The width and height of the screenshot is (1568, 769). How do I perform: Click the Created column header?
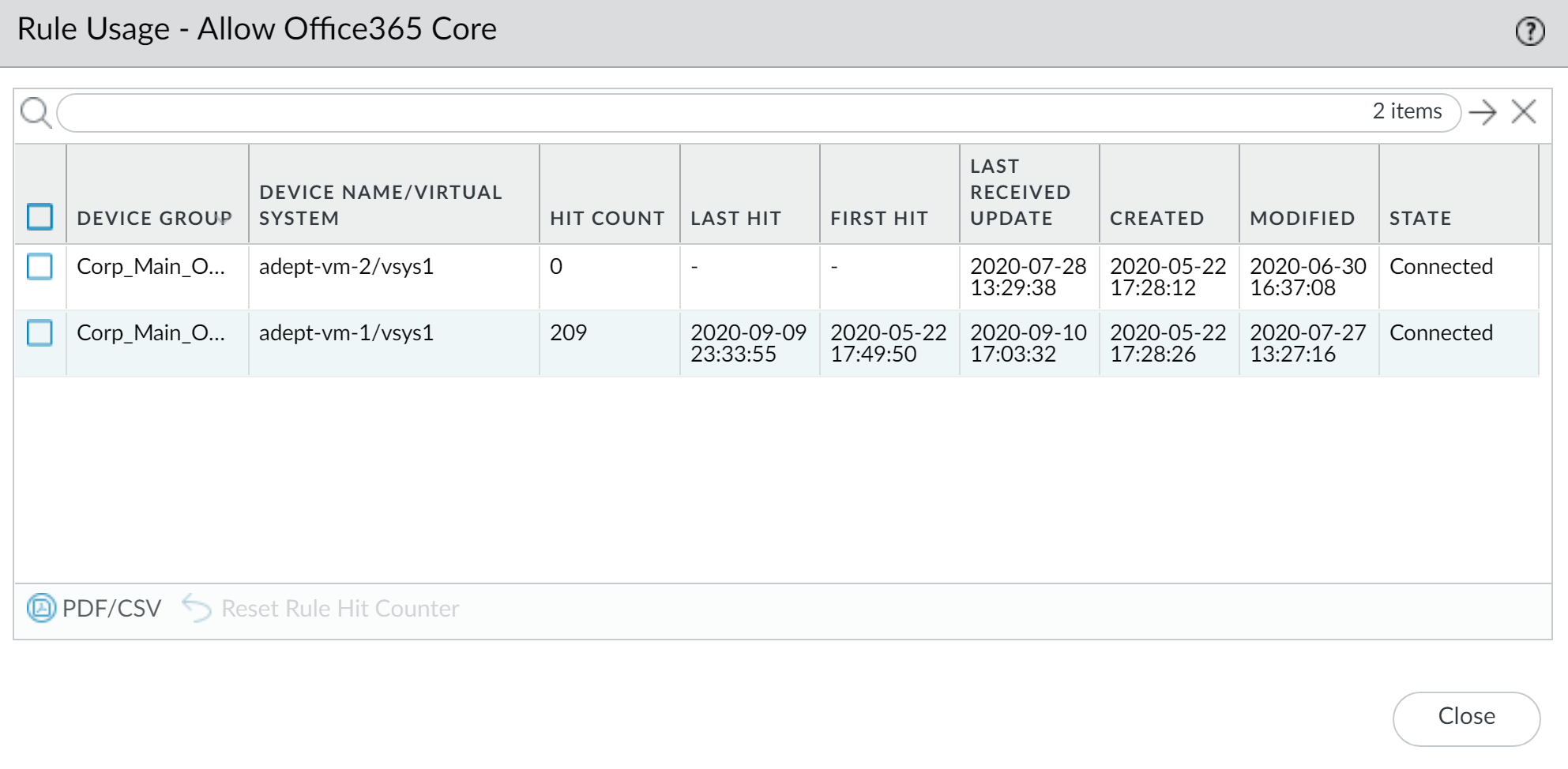click(x=1156, y=218)
